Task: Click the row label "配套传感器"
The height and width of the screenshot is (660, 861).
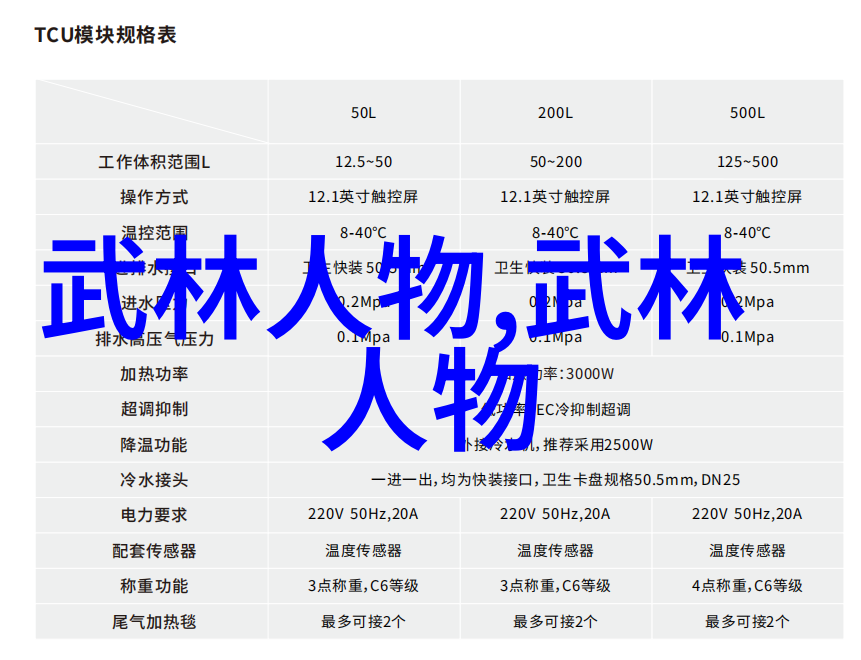Action: pyautogui.click(x=154, y=551)
